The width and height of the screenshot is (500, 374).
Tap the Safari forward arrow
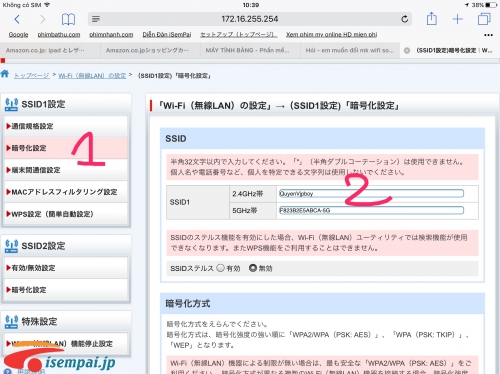tap(42, 19)
